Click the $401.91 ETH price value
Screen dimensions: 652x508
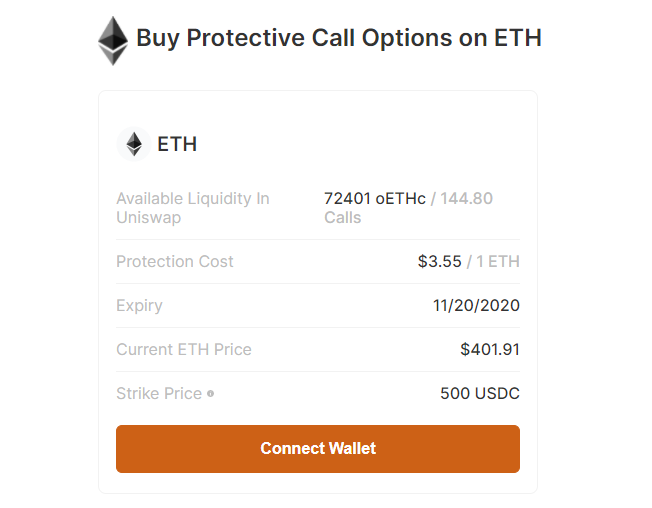[490, 350]
